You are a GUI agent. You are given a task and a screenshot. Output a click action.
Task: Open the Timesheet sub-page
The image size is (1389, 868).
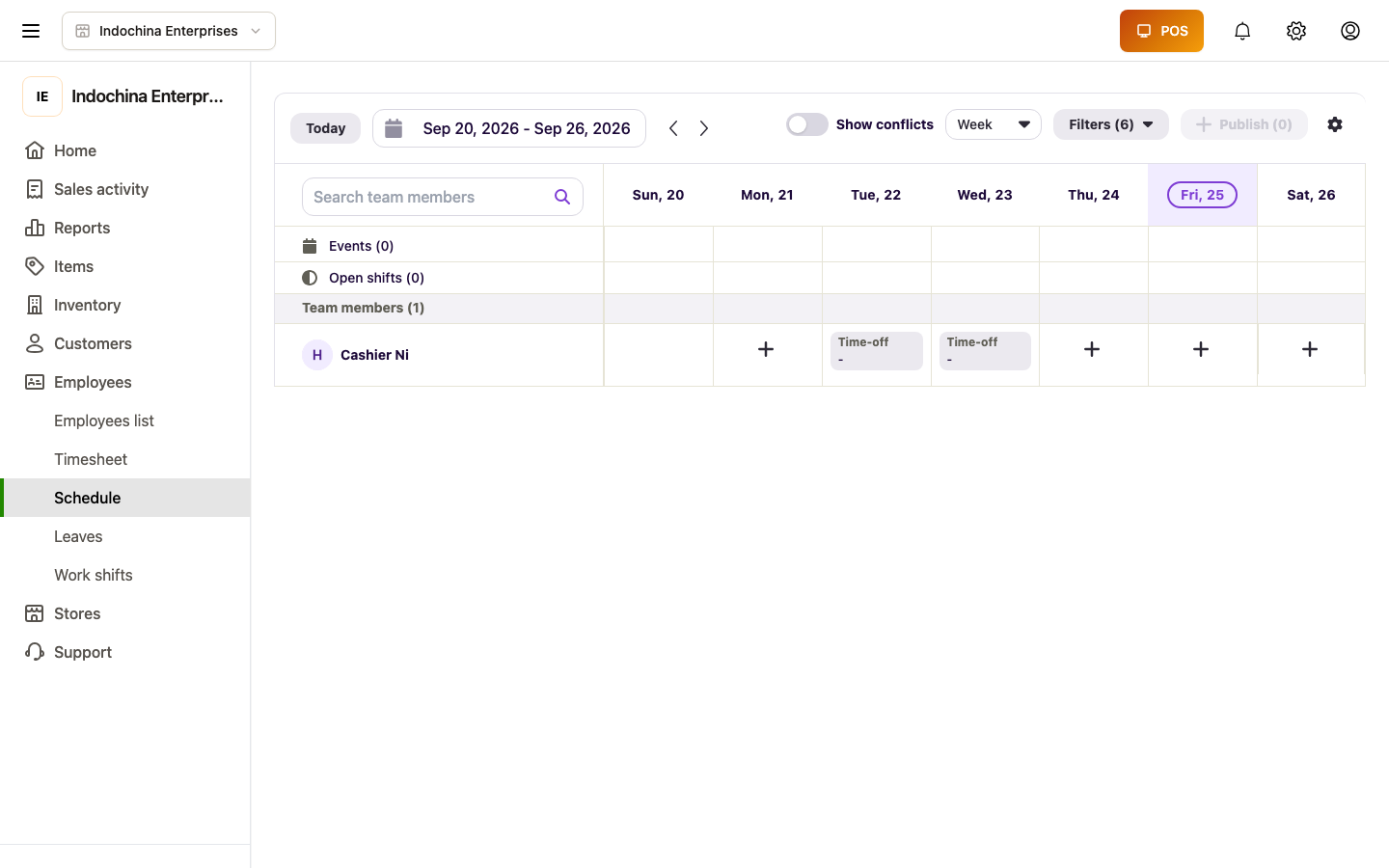[125, 459]
